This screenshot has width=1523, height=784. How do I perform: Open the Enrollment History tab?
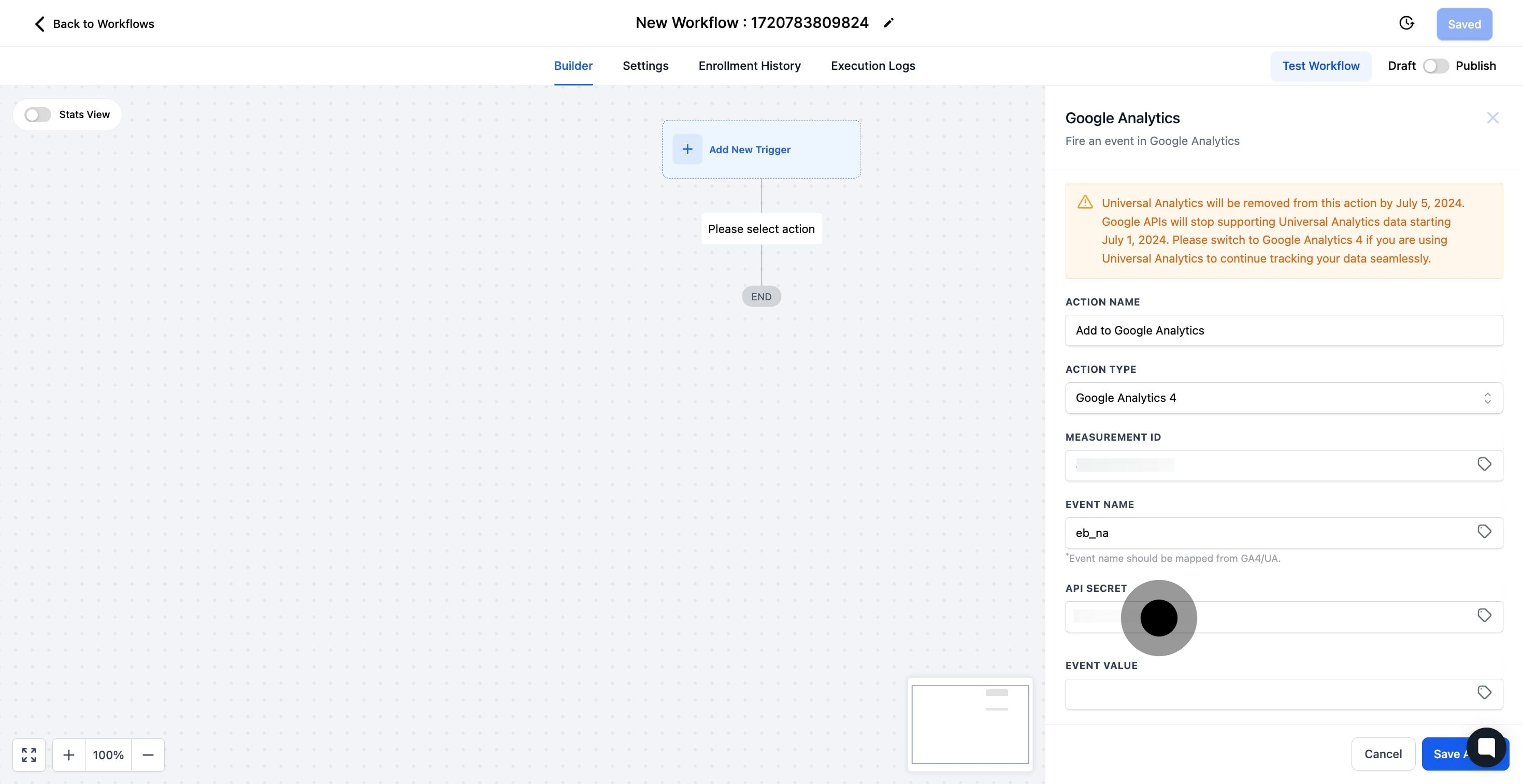click(749, 66)
